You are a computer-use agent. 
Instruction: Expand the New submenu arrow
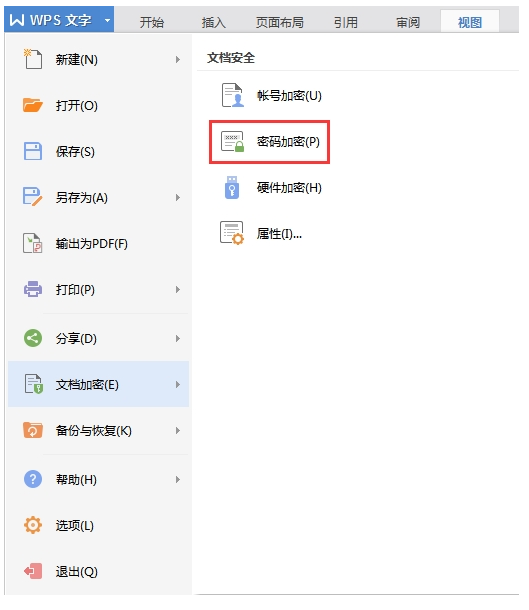click(x=178, y=59)
